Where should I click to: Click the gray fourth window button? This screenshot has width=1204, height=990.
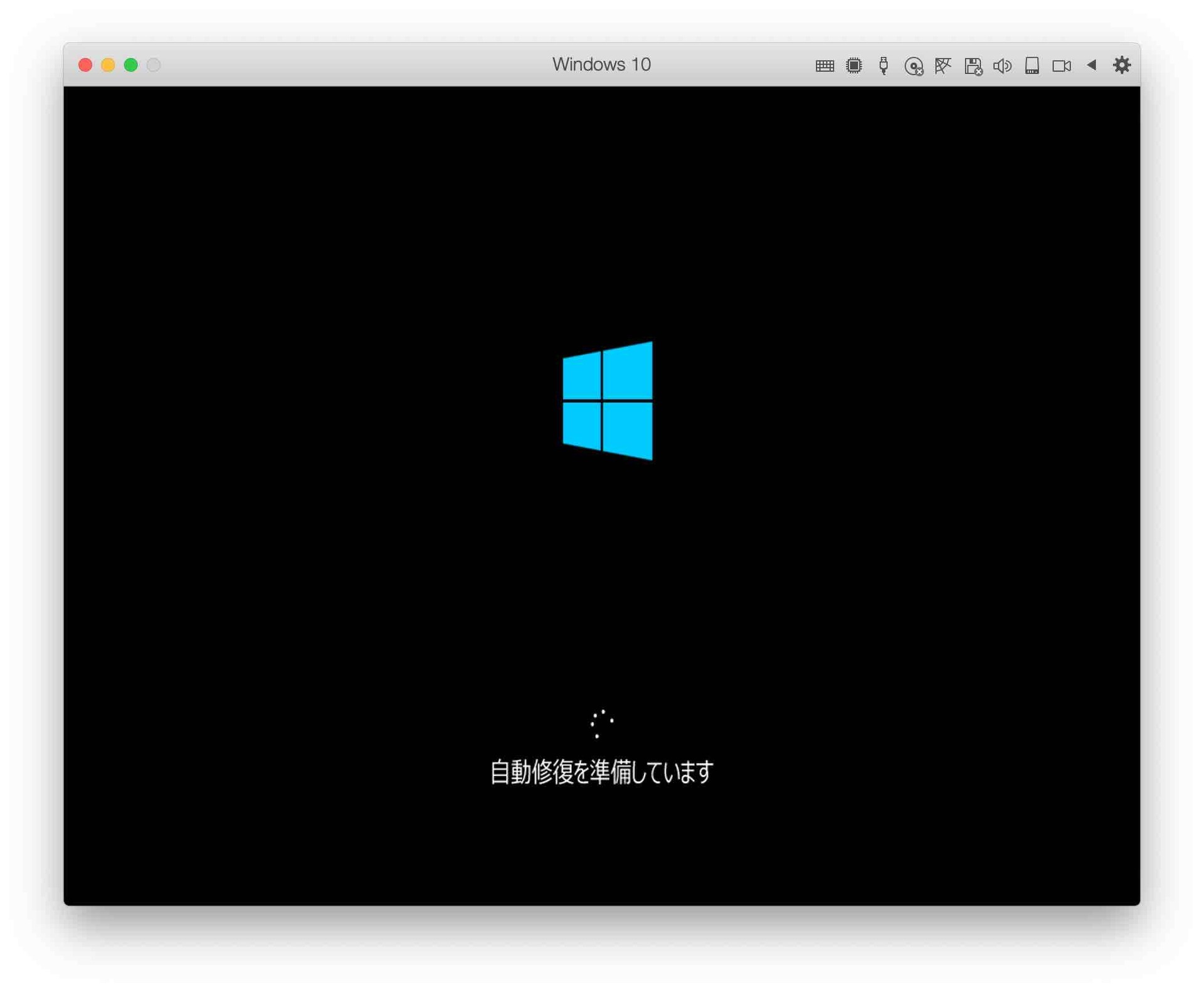pos(154,65)
